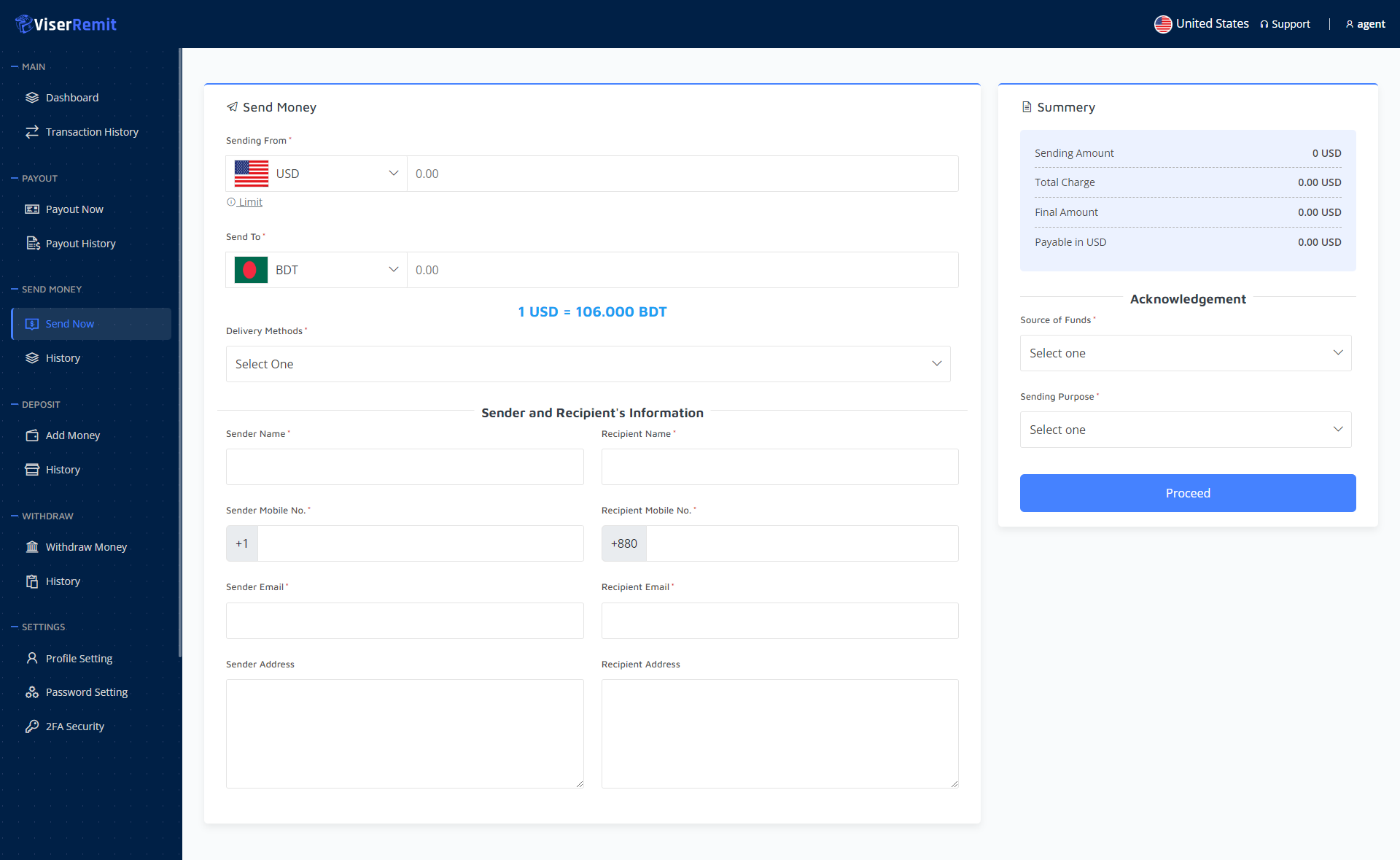Go to Profile Setting menu item
Image resolution: width=1400 pixels, height=860 pixels.
(79, 659)
